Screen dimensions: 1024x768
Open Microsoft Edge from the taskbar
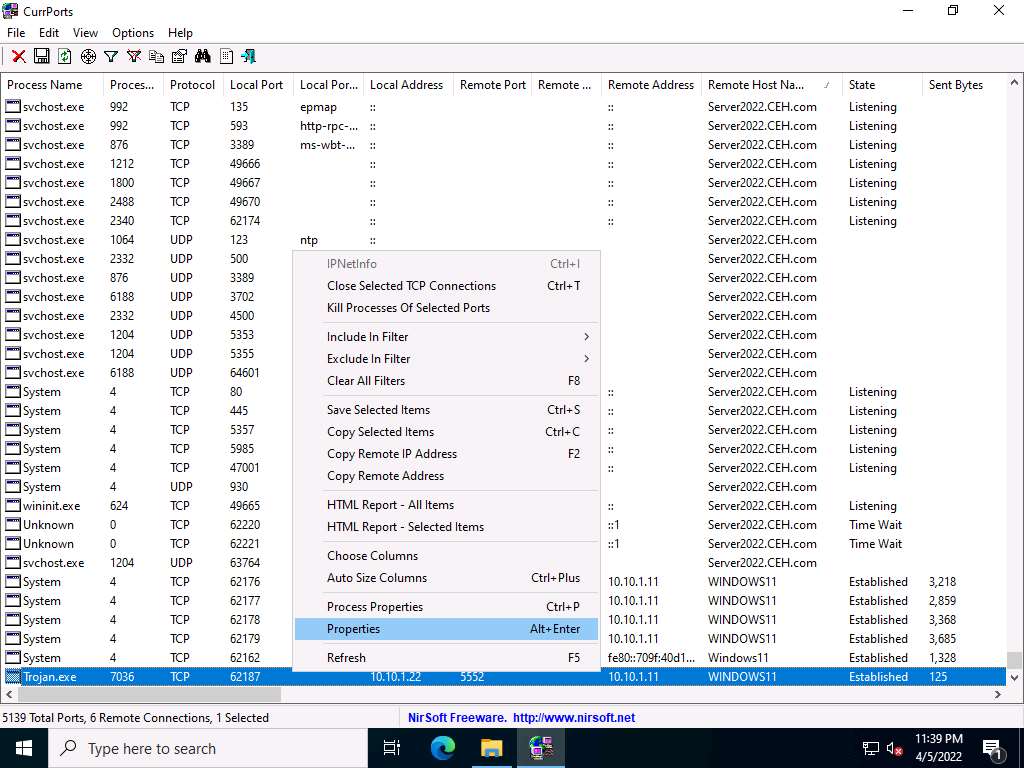443,747
